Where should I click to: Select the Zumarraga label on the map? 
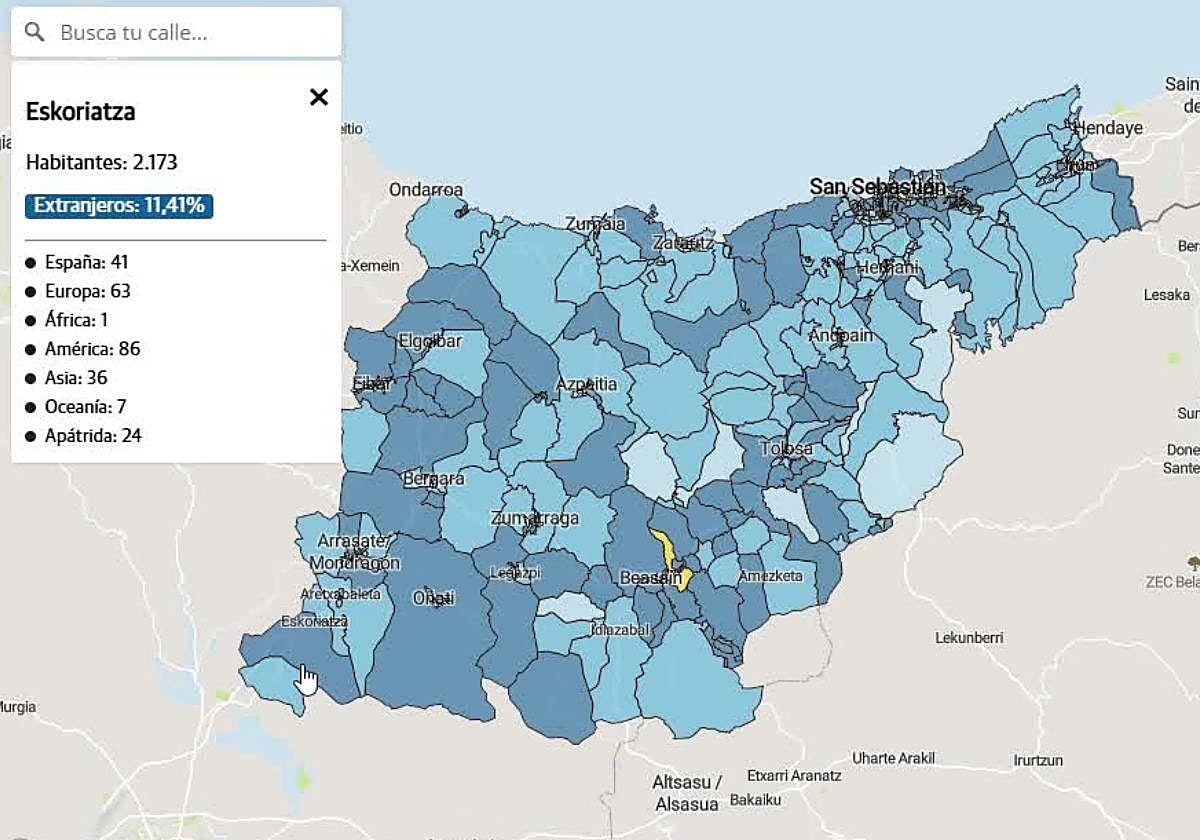(536, 519)
